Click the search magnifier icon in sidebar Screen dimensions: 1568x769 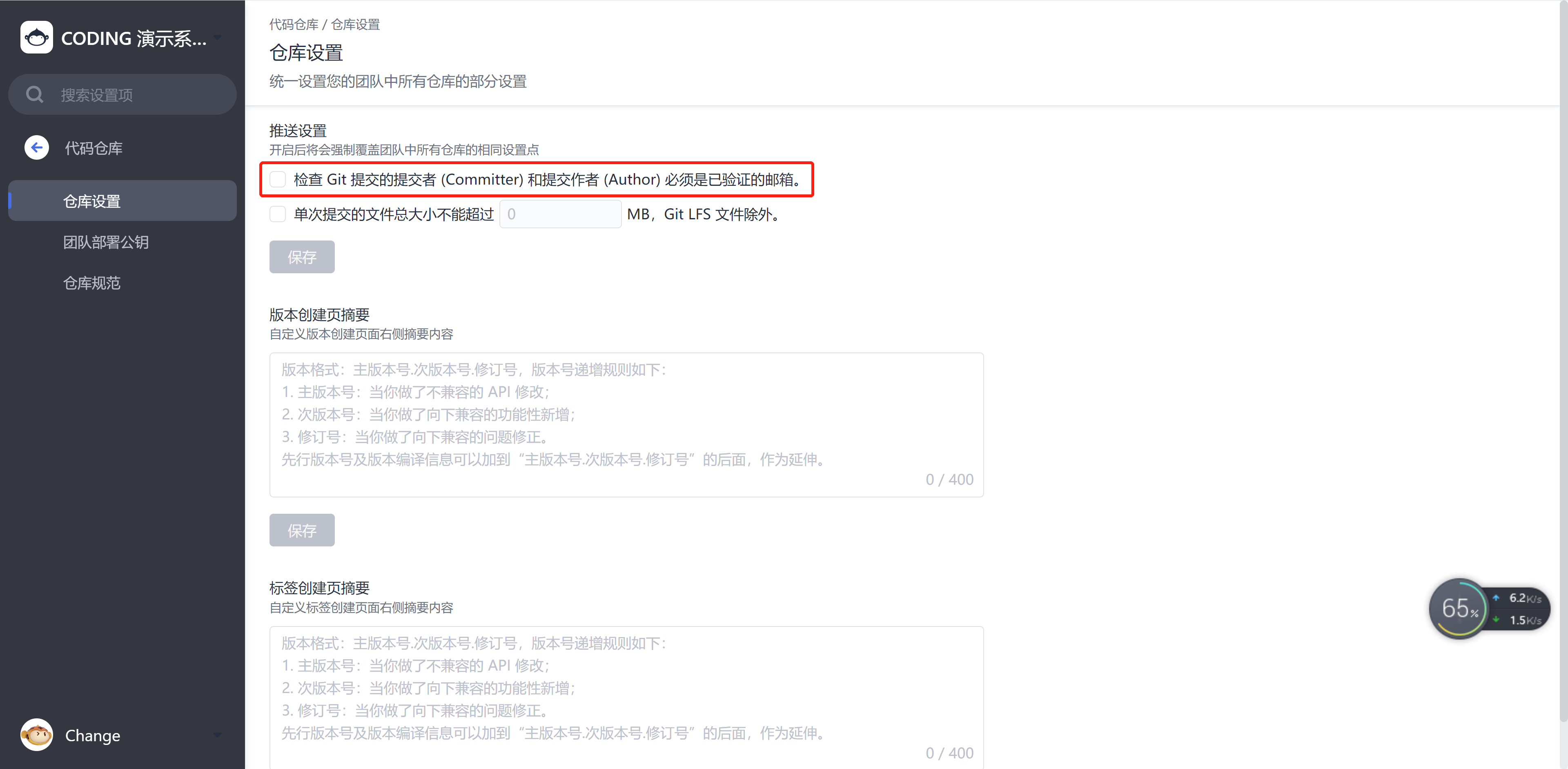[x=35, y=94]
